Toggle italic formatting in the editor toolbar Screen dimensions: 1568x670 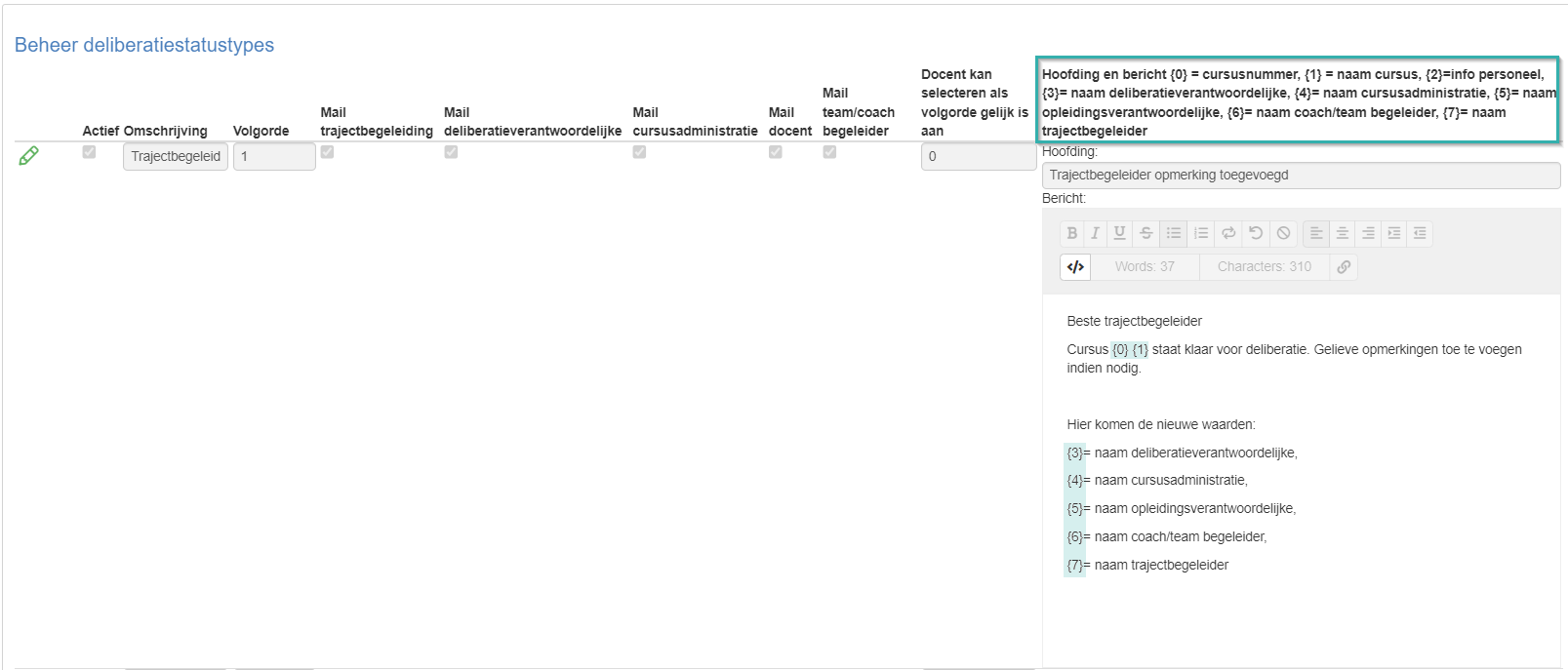pos(1095,233)
